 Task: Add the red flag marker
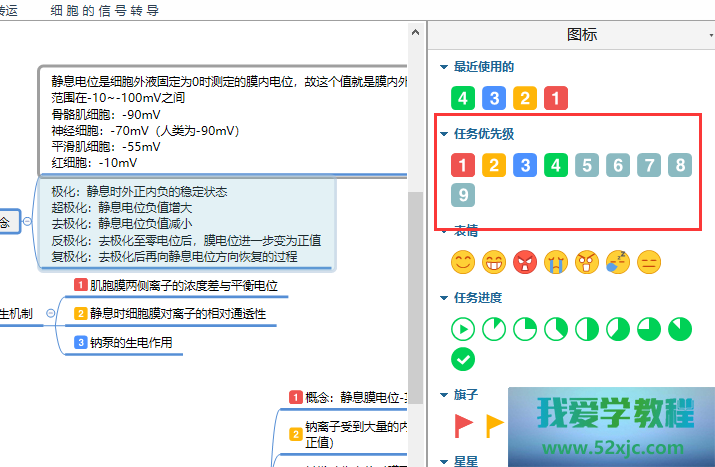463,425
